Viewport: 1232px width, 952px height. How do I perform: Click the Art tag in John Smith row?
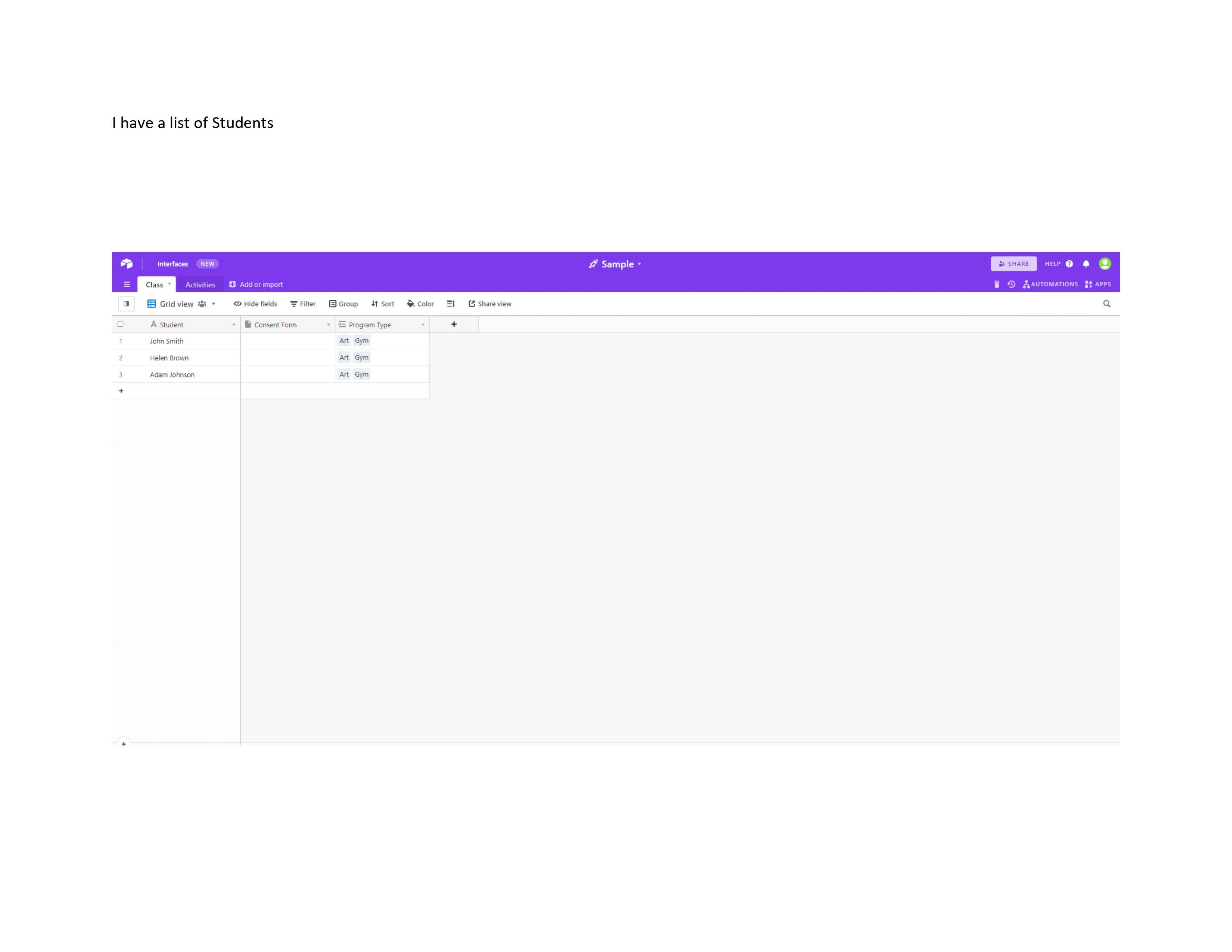(344, 340)
